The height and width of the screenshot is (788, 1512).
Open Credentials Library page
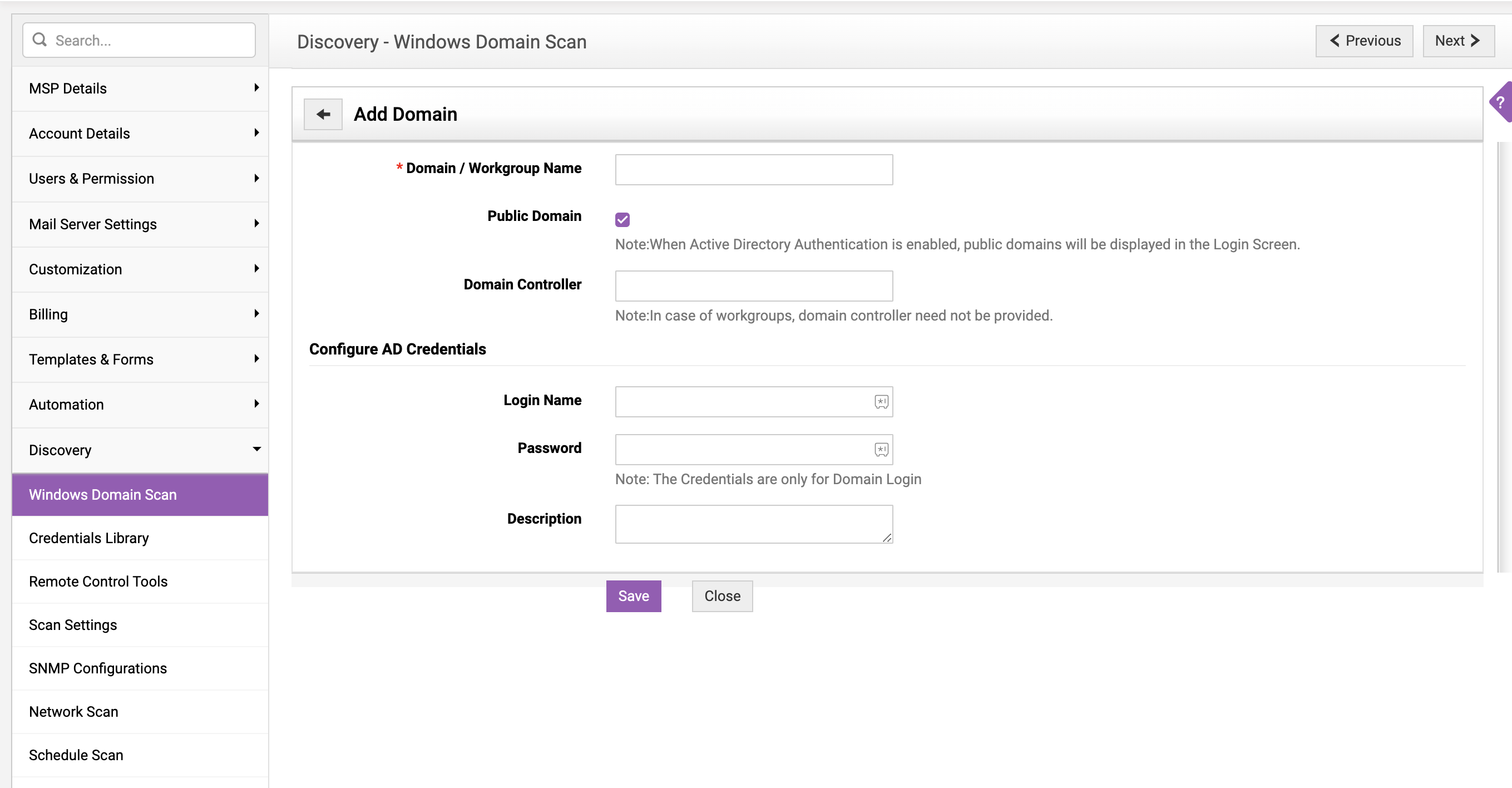click(x=88, y=538)
